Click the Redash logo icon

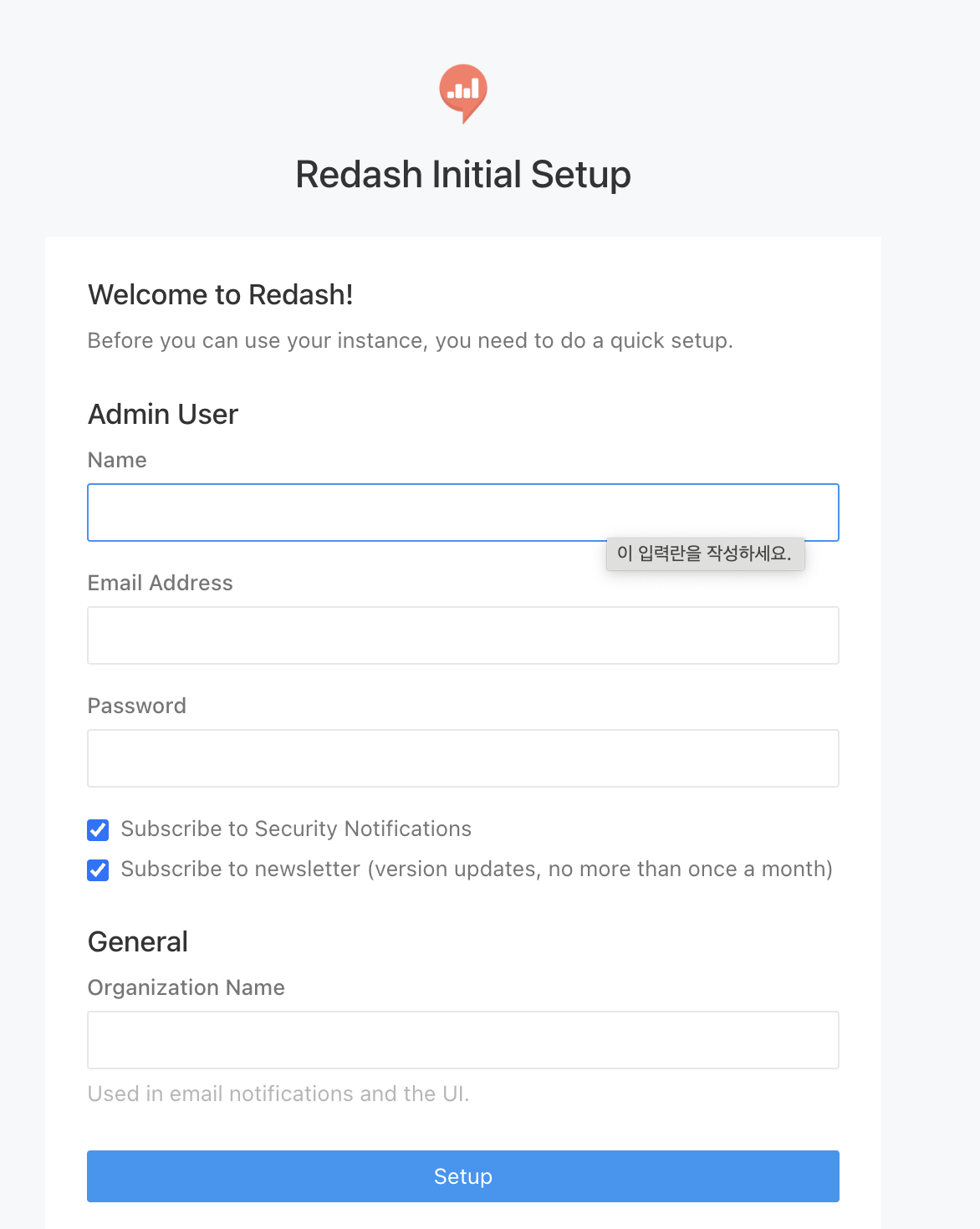463,94
